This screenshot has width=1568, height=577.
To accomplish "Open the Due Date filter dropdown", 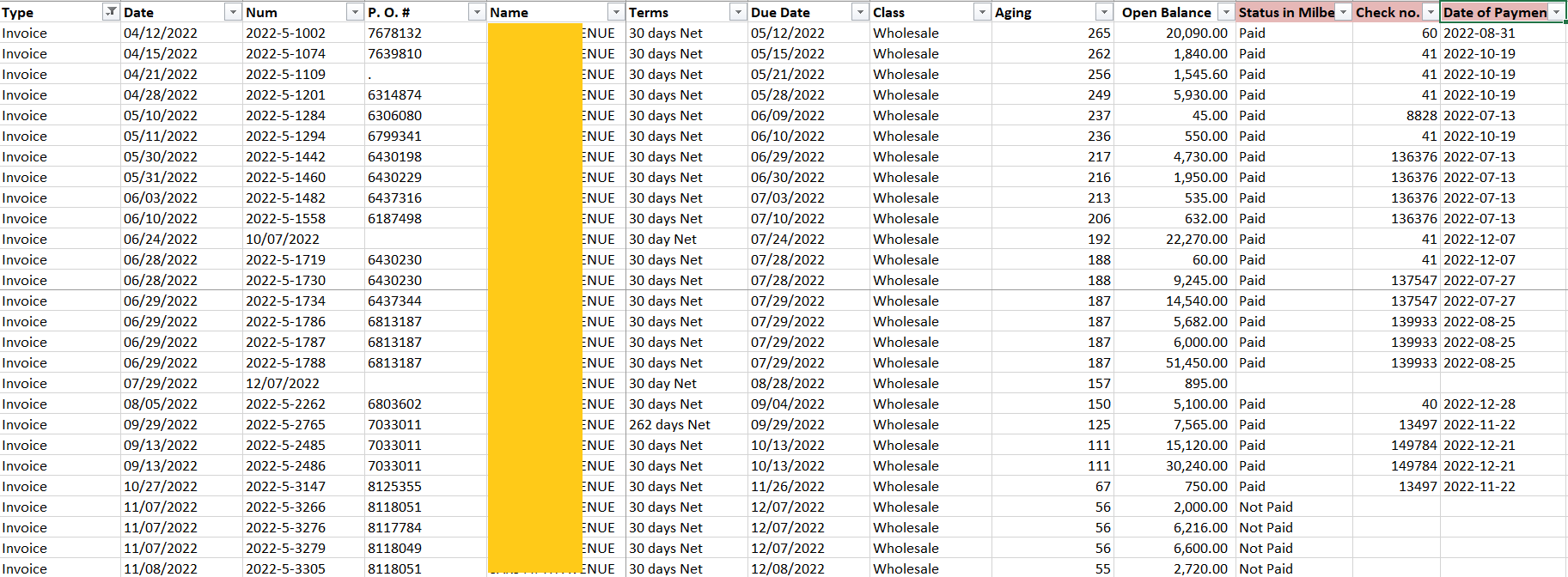I will point(860,12).
